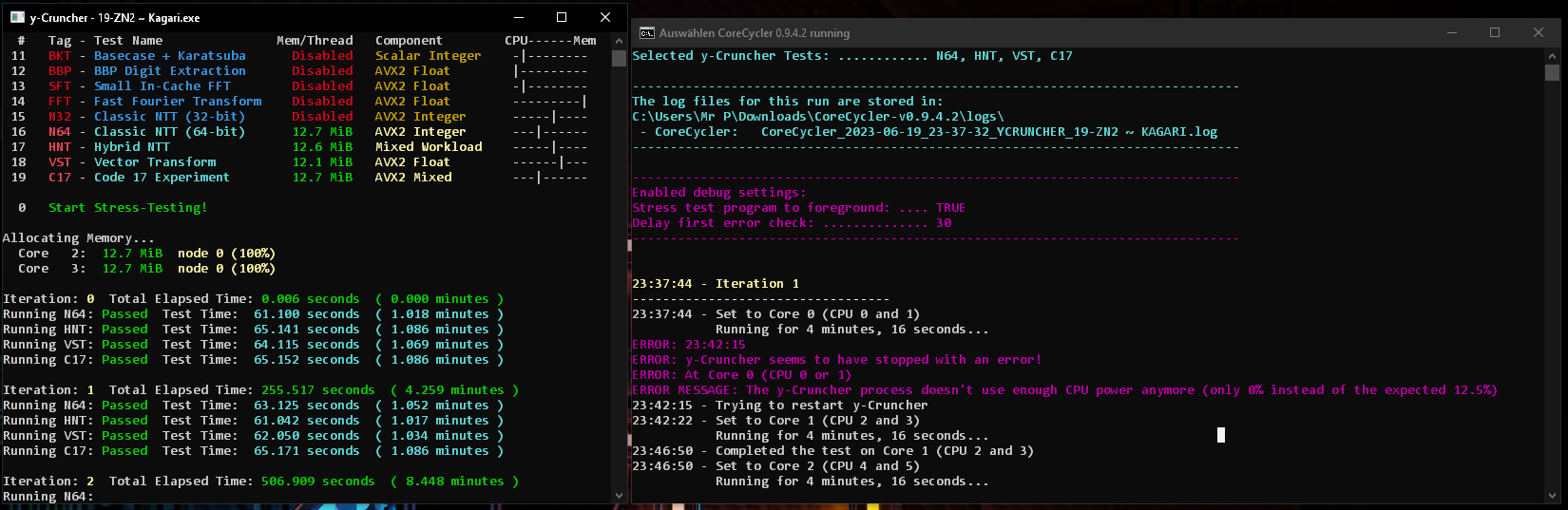Click y-Cruncher scrollbar down arrow
1568x510 pixels.
620,496
